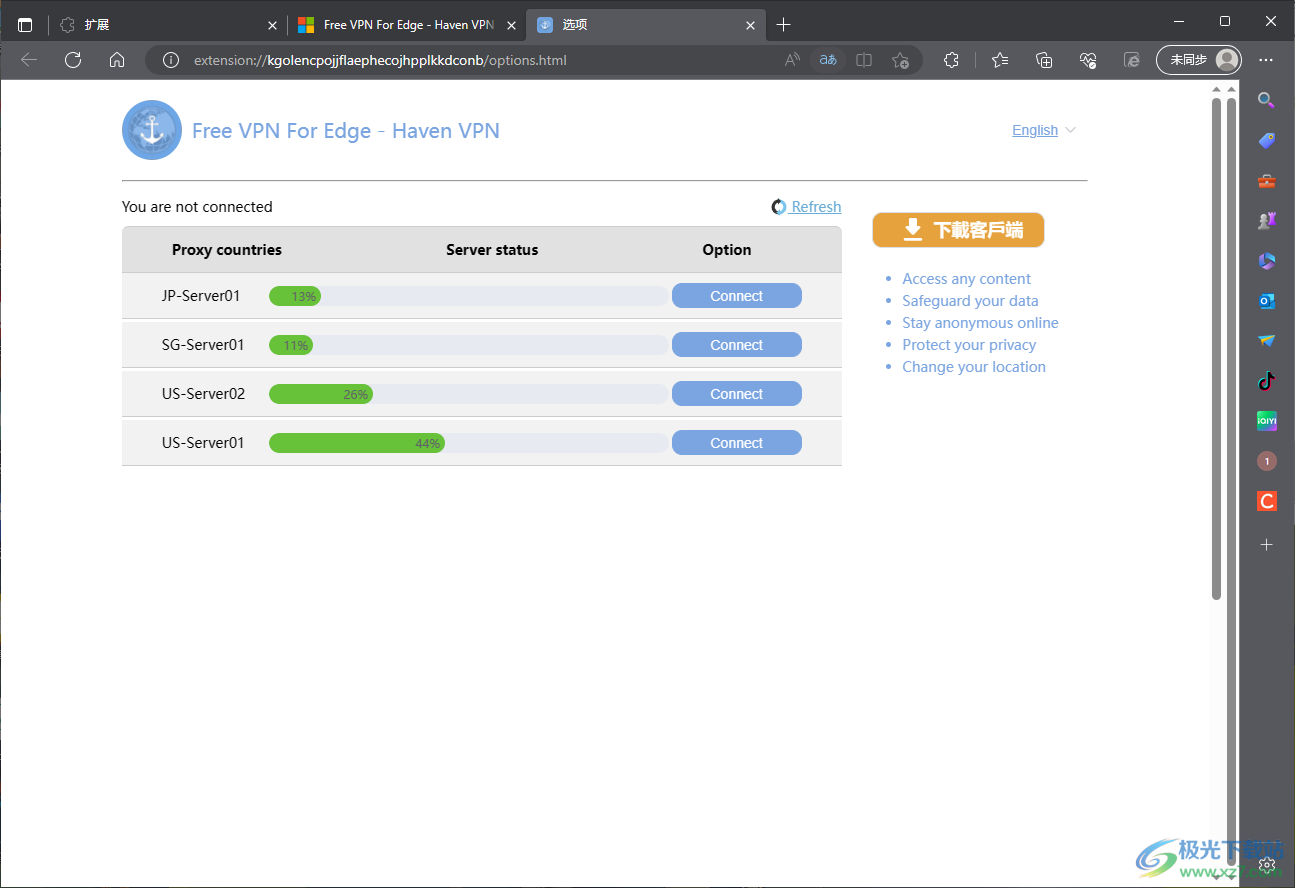Open sidebar iQIYI icon
1295x888 pixels.
(x=1267, y=421)
